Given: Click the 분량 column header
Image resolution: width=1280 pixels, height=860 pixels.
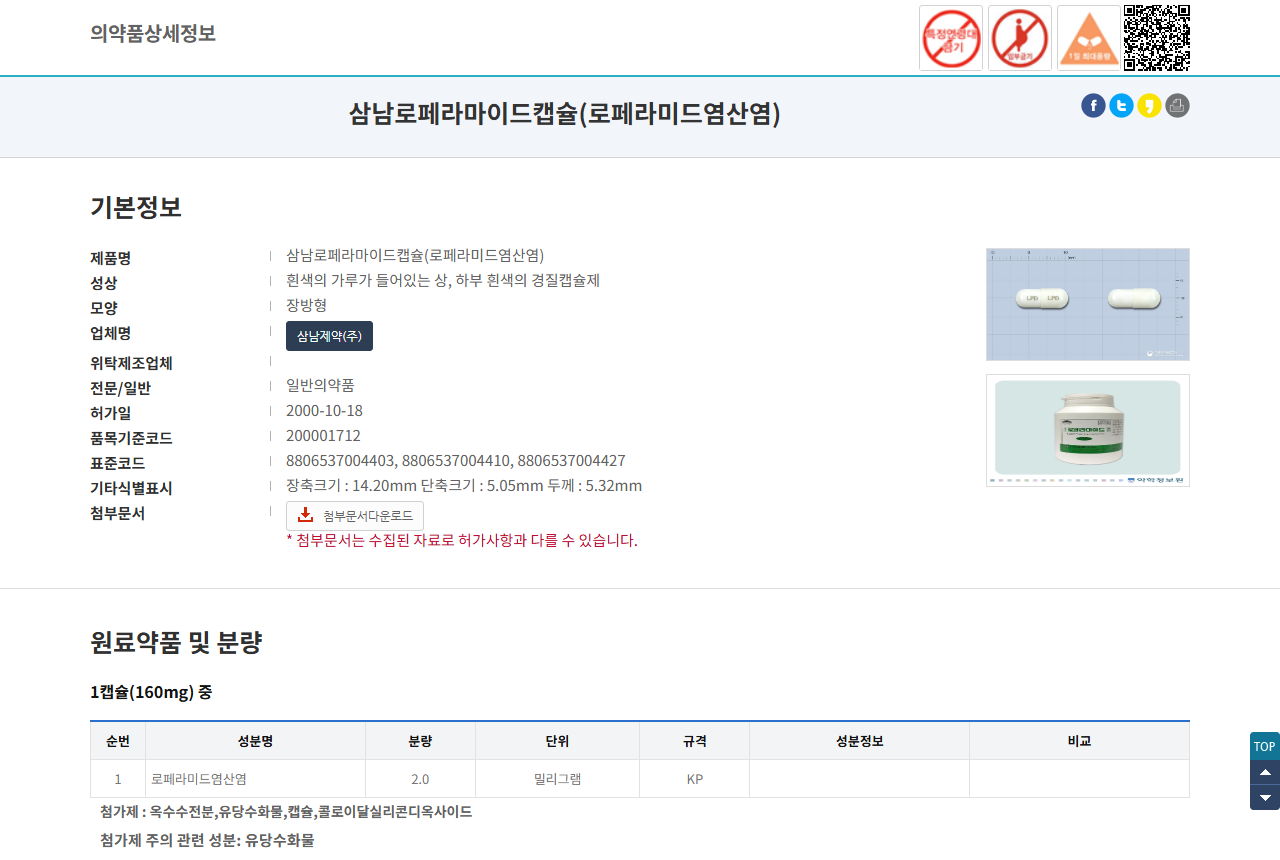Looking at the screenshot, I should coord(420,741).
